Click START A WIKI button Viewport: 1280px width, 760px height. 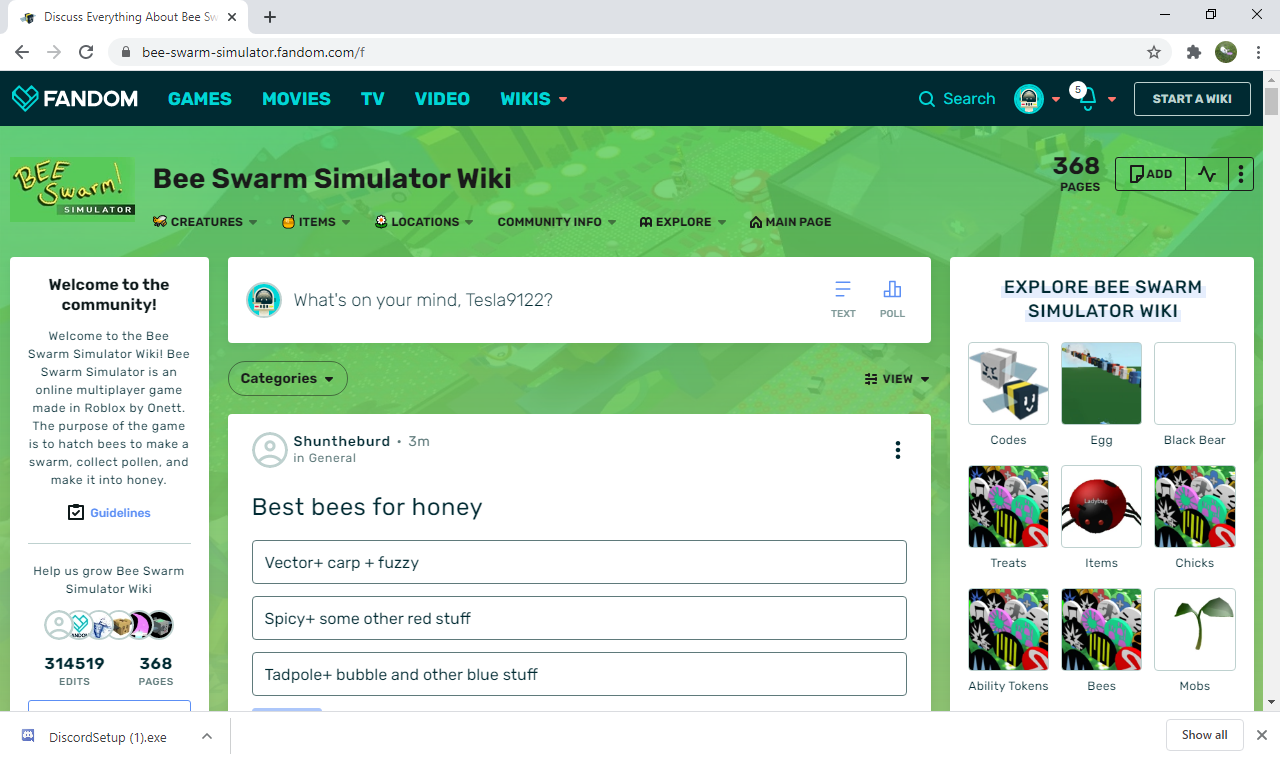click(1192, 99)
